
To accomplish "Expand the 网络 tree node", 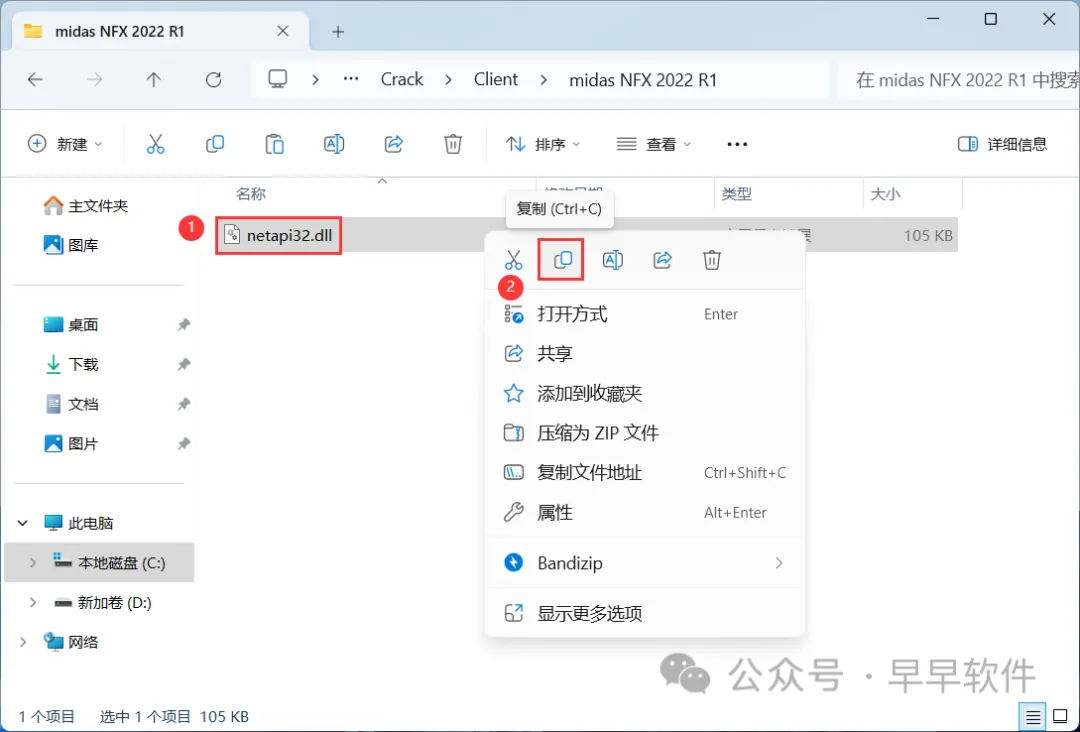I will pyautogui.click(x=23, y=642).
